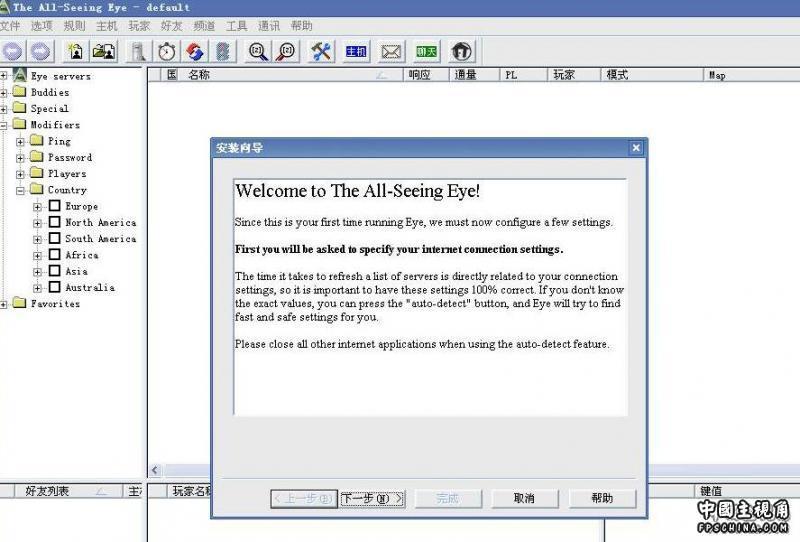
Task: Select the Buddies folder
Action: [50, 92]
